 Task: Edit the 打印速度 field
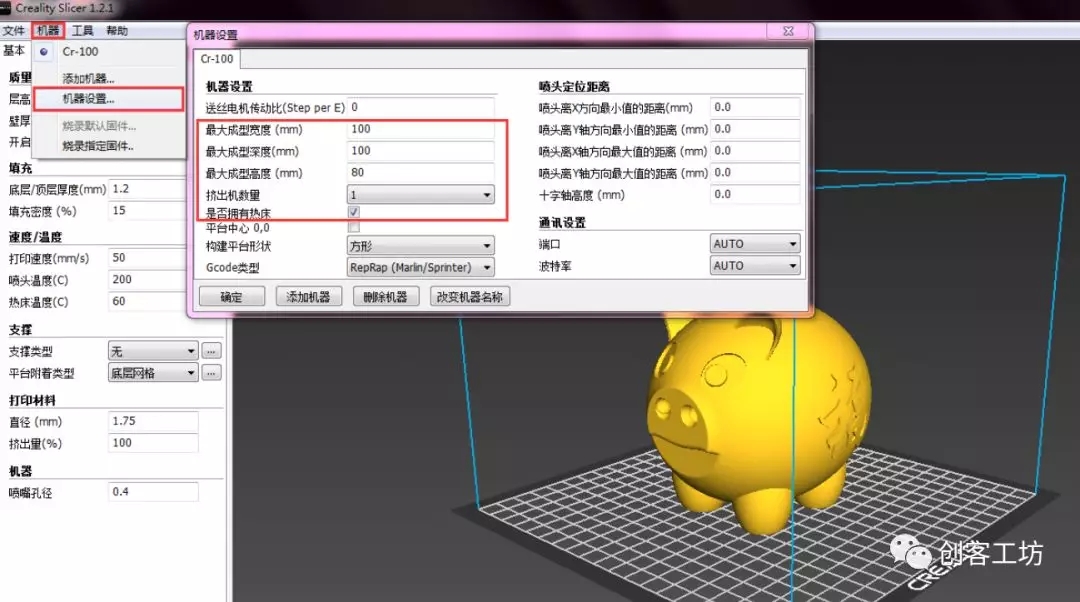coord(147,258)
